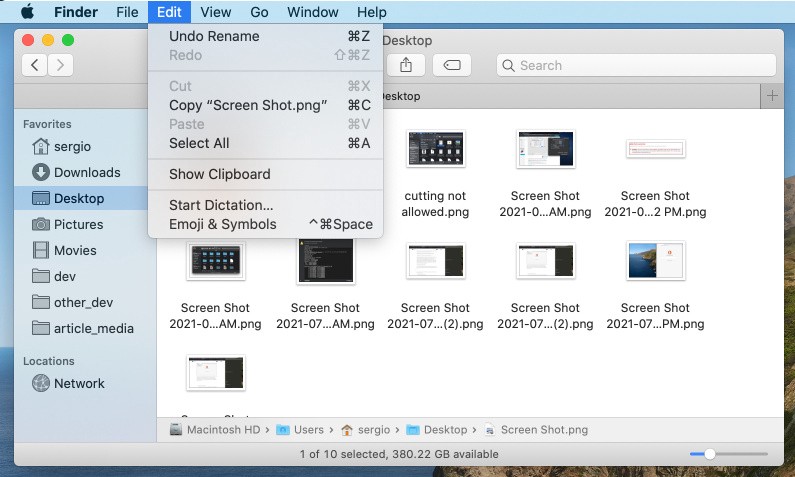Choose Copy "Screen Shot.png" menu item
The width and height of the screenshot is (795, 477).
(248, 105)
